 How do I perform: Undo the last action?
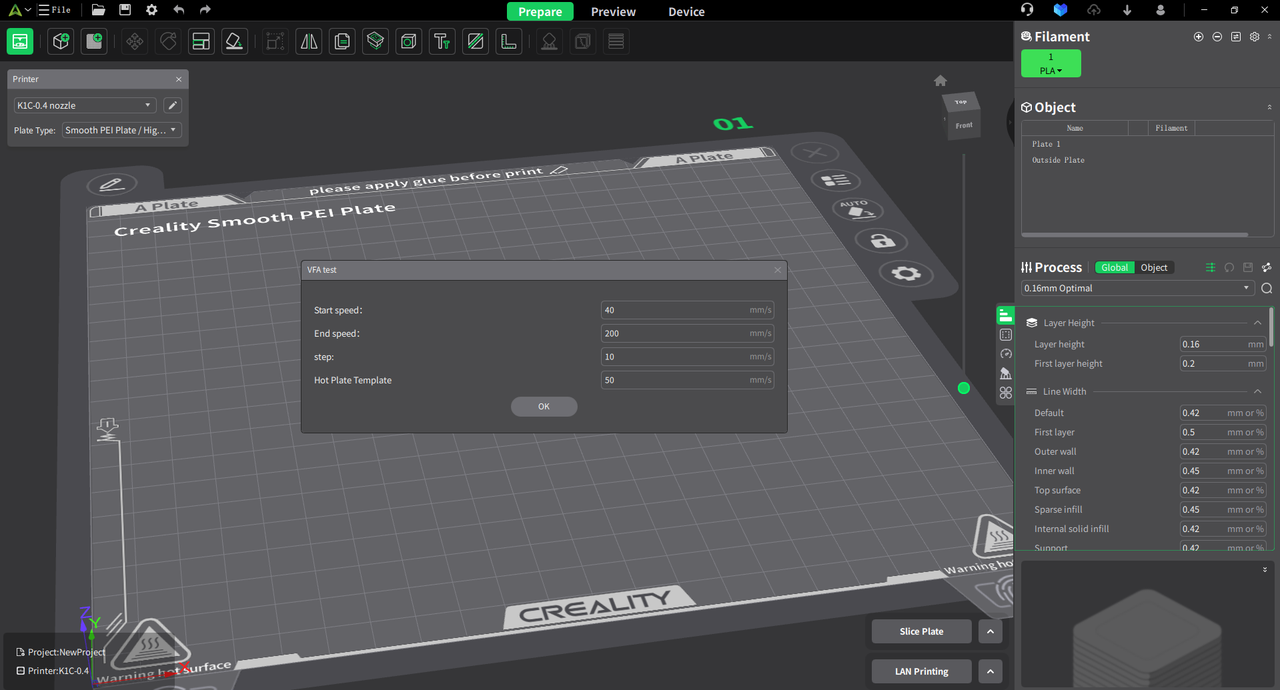pyautogui.click(x=178, y=10)
